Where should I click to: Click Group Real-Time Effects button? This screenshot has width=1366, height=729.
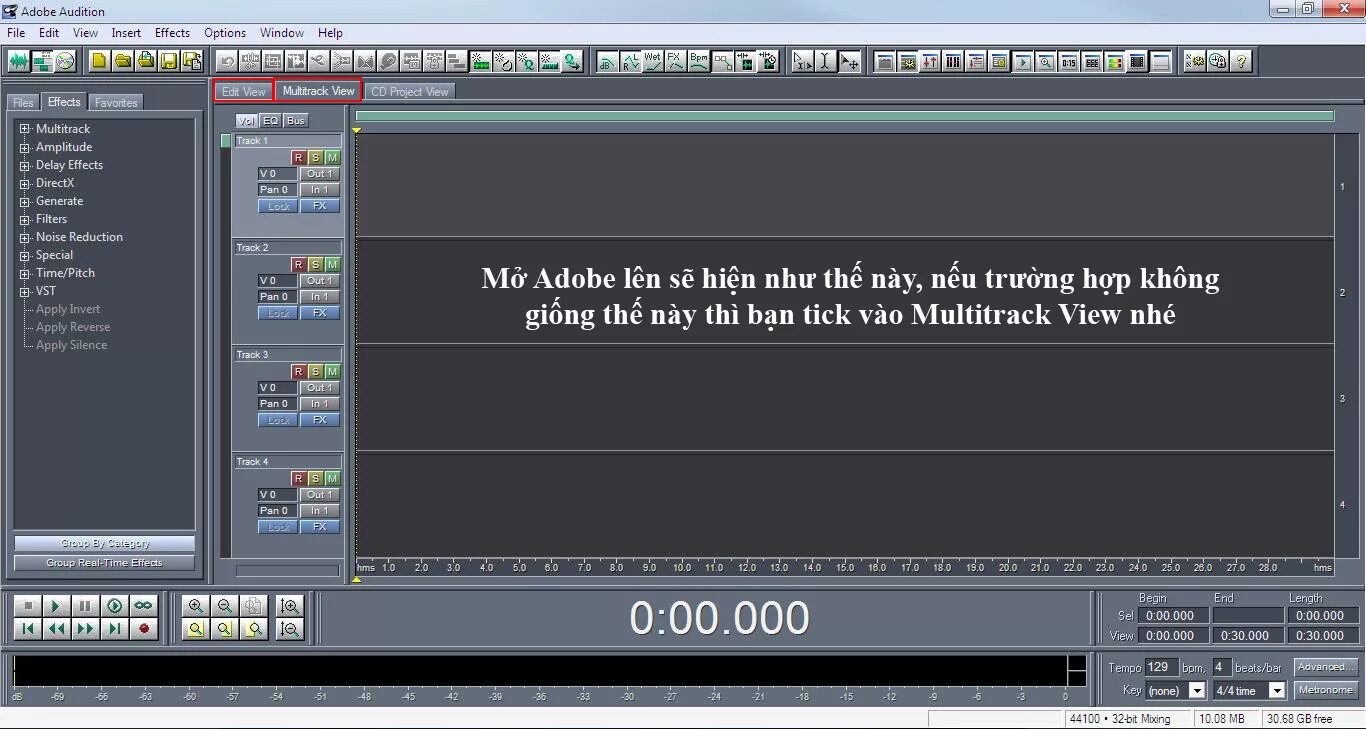(104, 563)
